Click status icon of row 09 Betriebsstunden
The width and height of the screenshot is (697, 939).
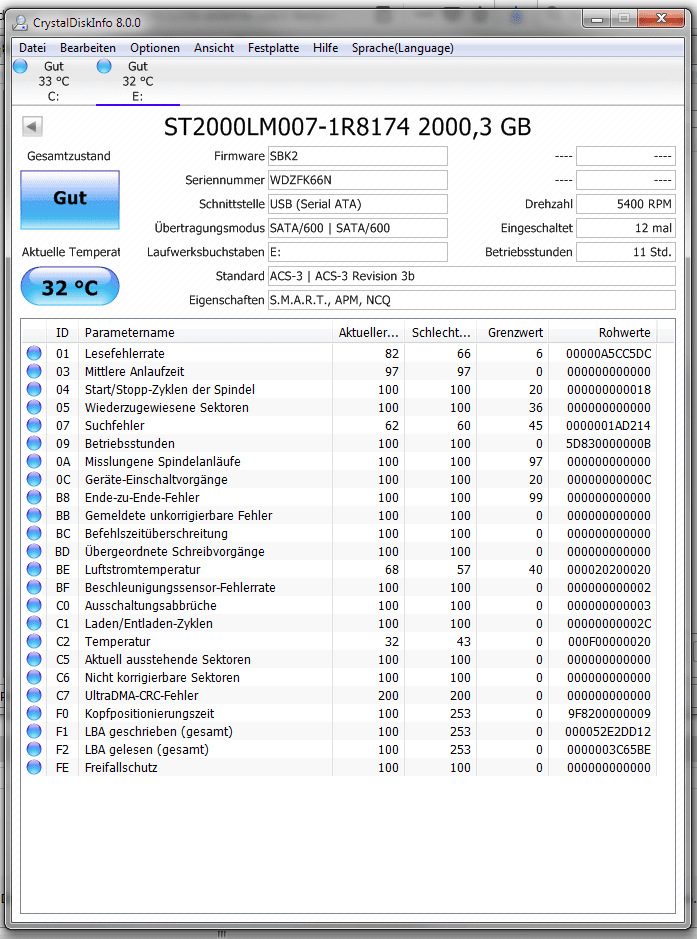[x=34, y=443]
